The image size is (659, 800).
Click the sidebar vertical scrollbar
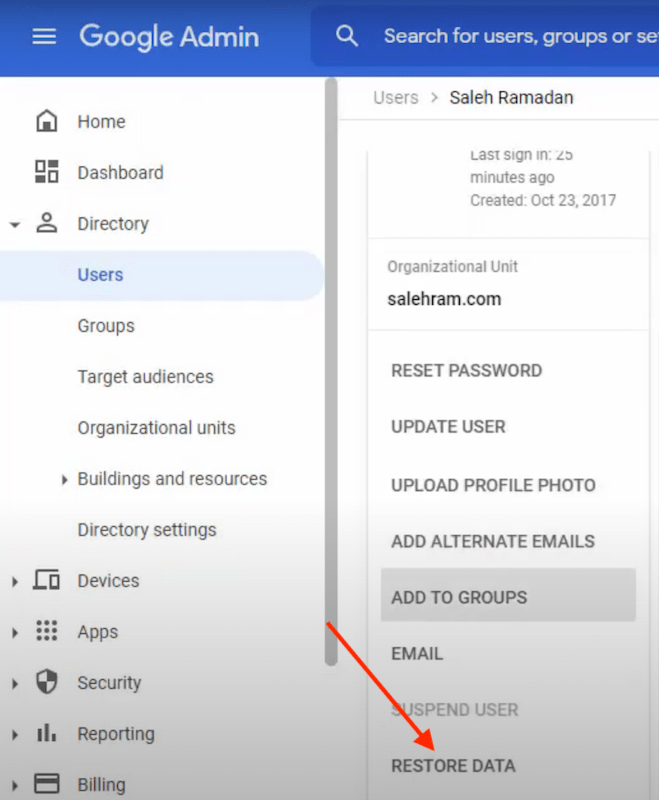tap(331, 370)
